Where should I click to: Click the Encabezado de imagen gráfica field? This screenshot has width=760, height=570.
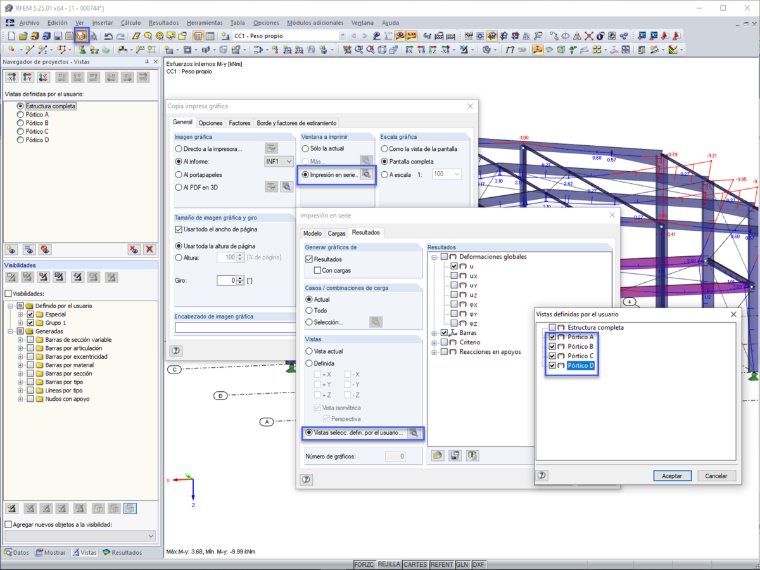point(235,328)
